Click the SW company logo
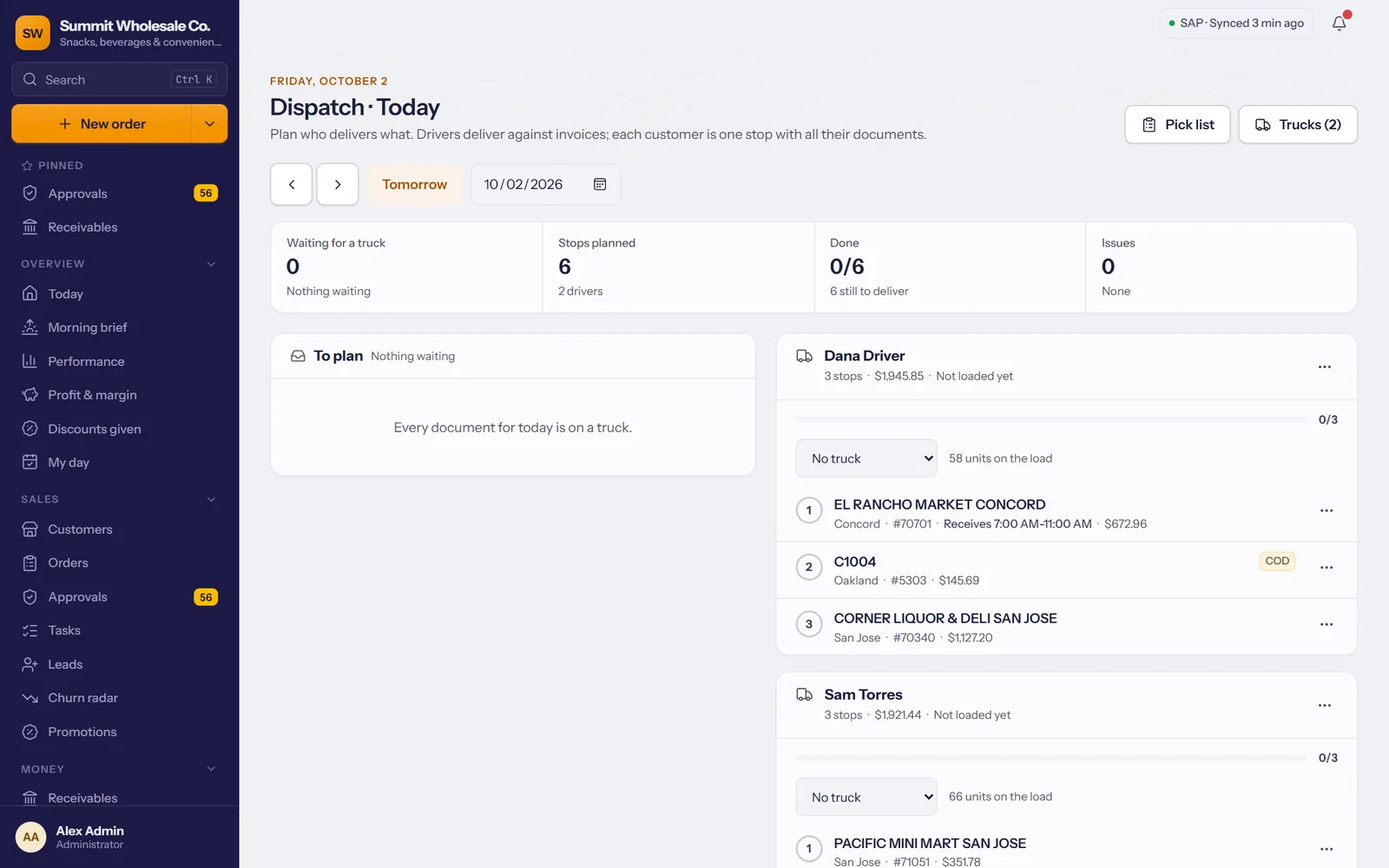Screen dimensions: 1389x868 click(33, 33)
